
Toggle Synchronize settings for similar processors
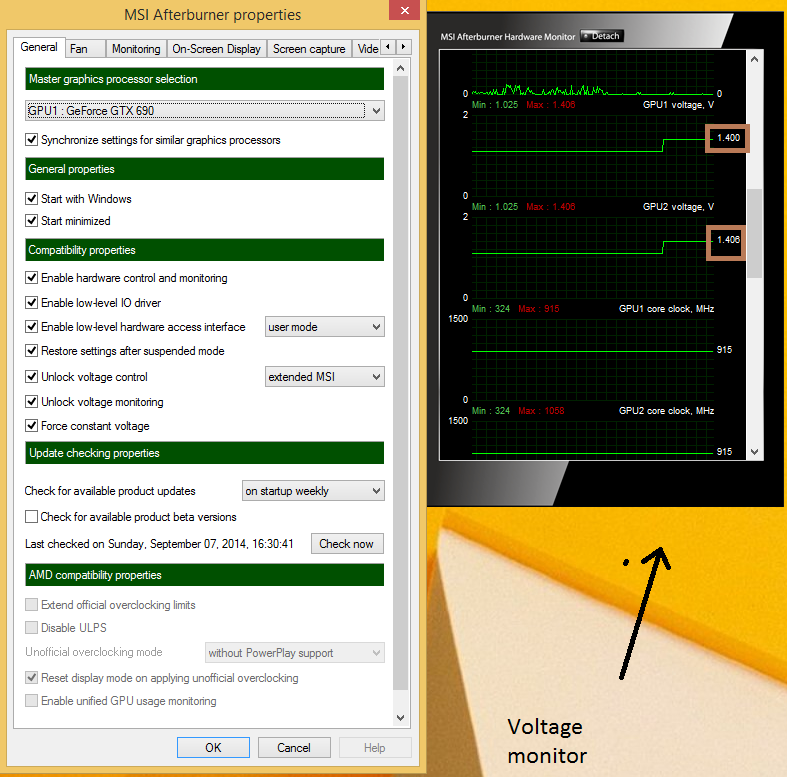(x=32, y=140)
